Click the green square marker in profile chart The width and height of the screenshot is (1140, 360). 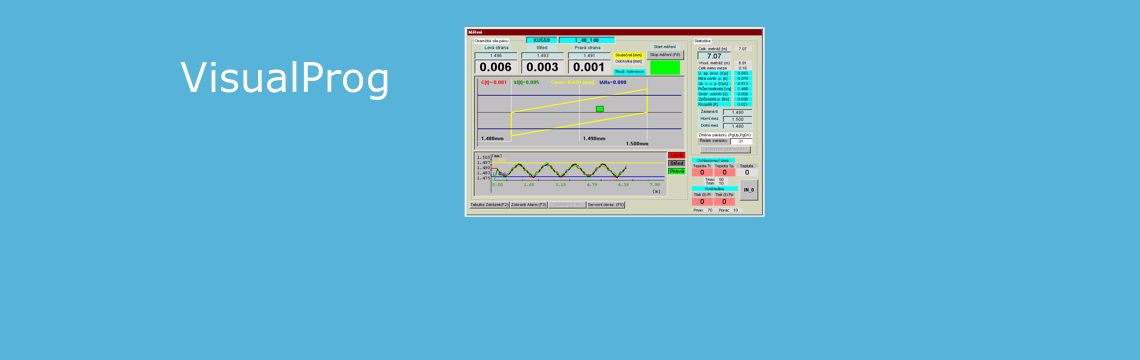tap(600, 109)
